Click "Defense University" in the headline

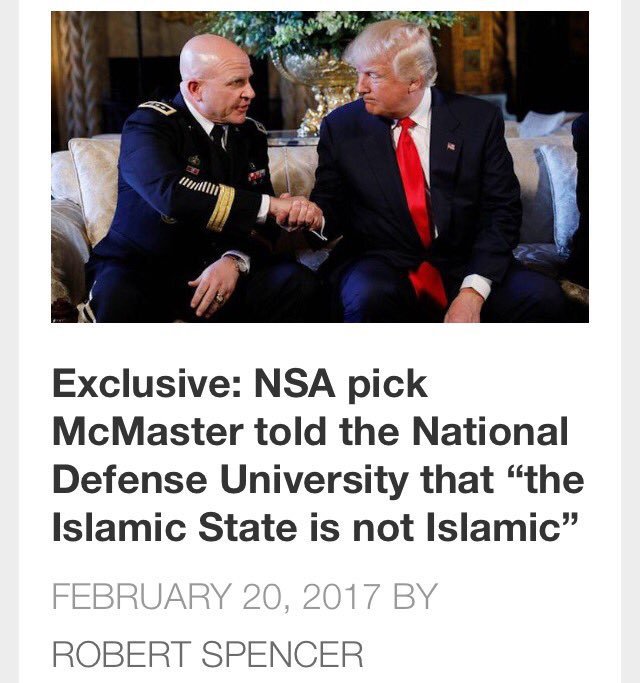coord(230,480)
